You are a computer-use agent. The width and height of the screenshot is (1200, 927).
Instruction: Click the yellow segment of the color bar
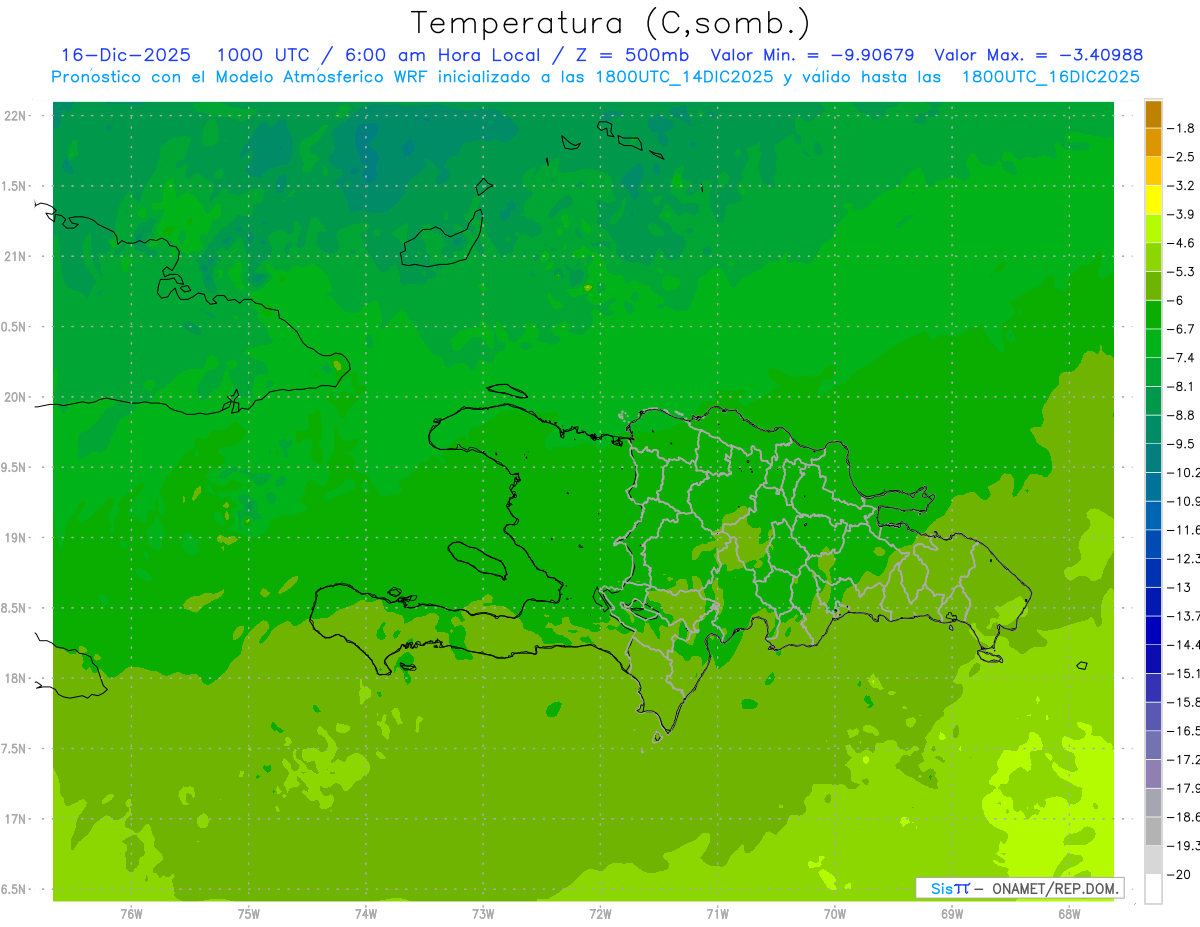click(x=1153, y=200)
